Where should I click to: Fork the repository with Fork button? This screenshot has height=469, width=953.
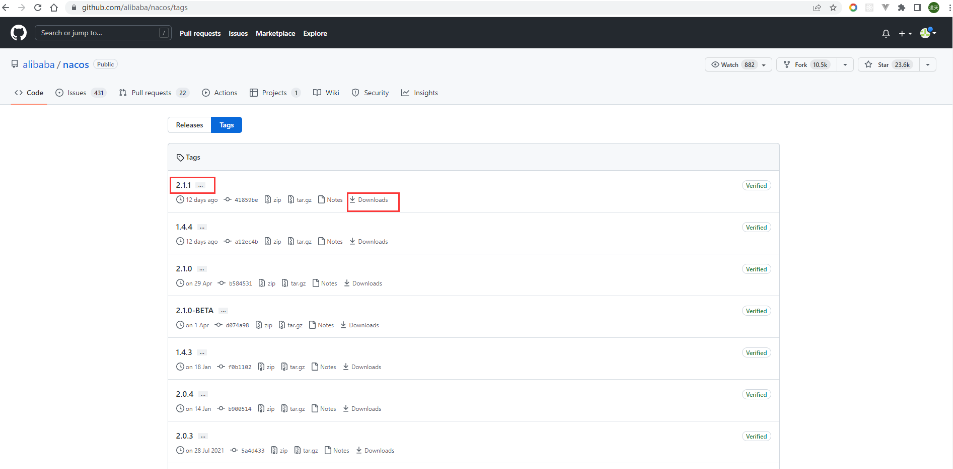point(807,64)
